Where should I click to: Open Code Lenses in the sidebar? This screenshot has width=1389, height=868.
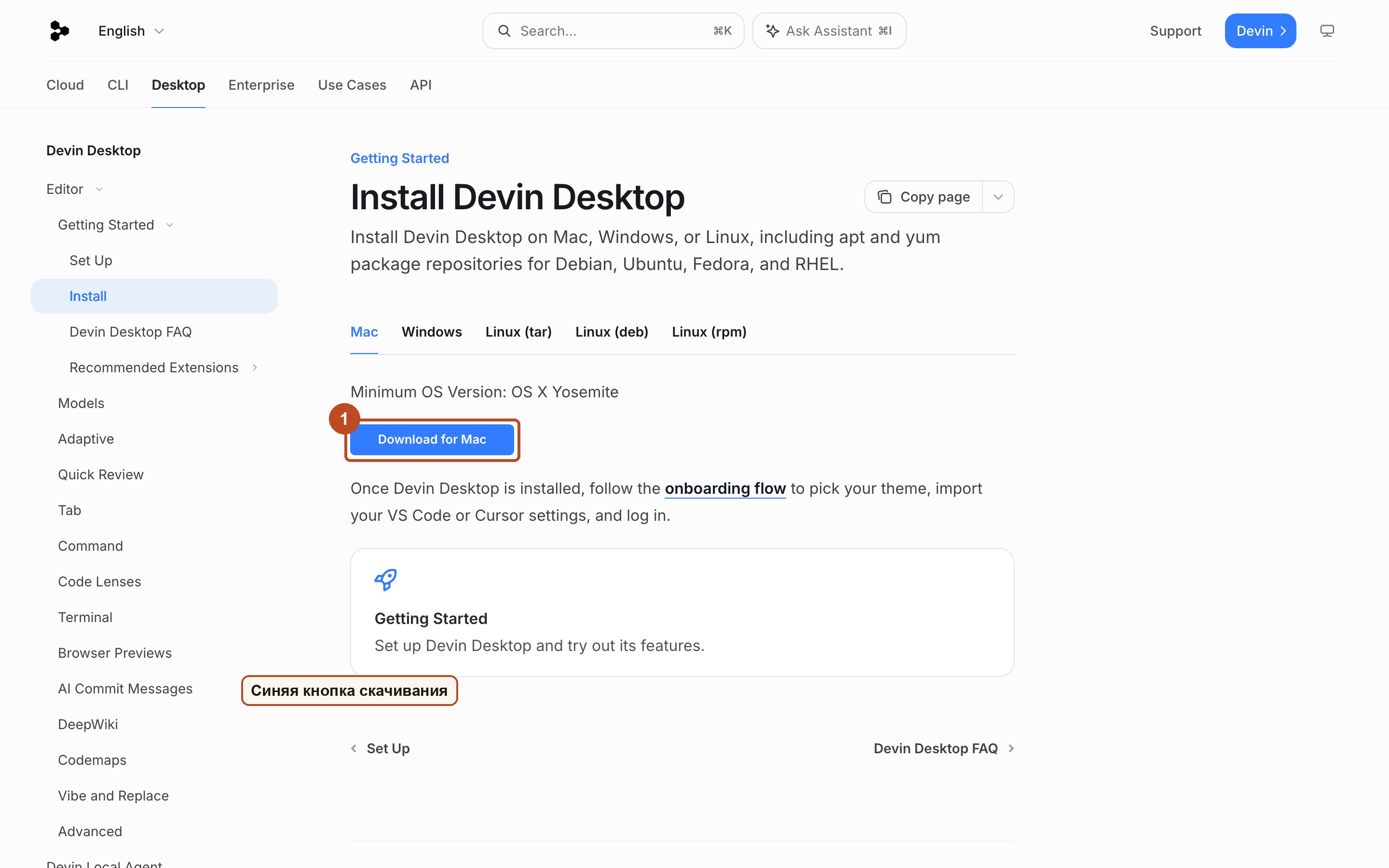click(x=99, y=582)
